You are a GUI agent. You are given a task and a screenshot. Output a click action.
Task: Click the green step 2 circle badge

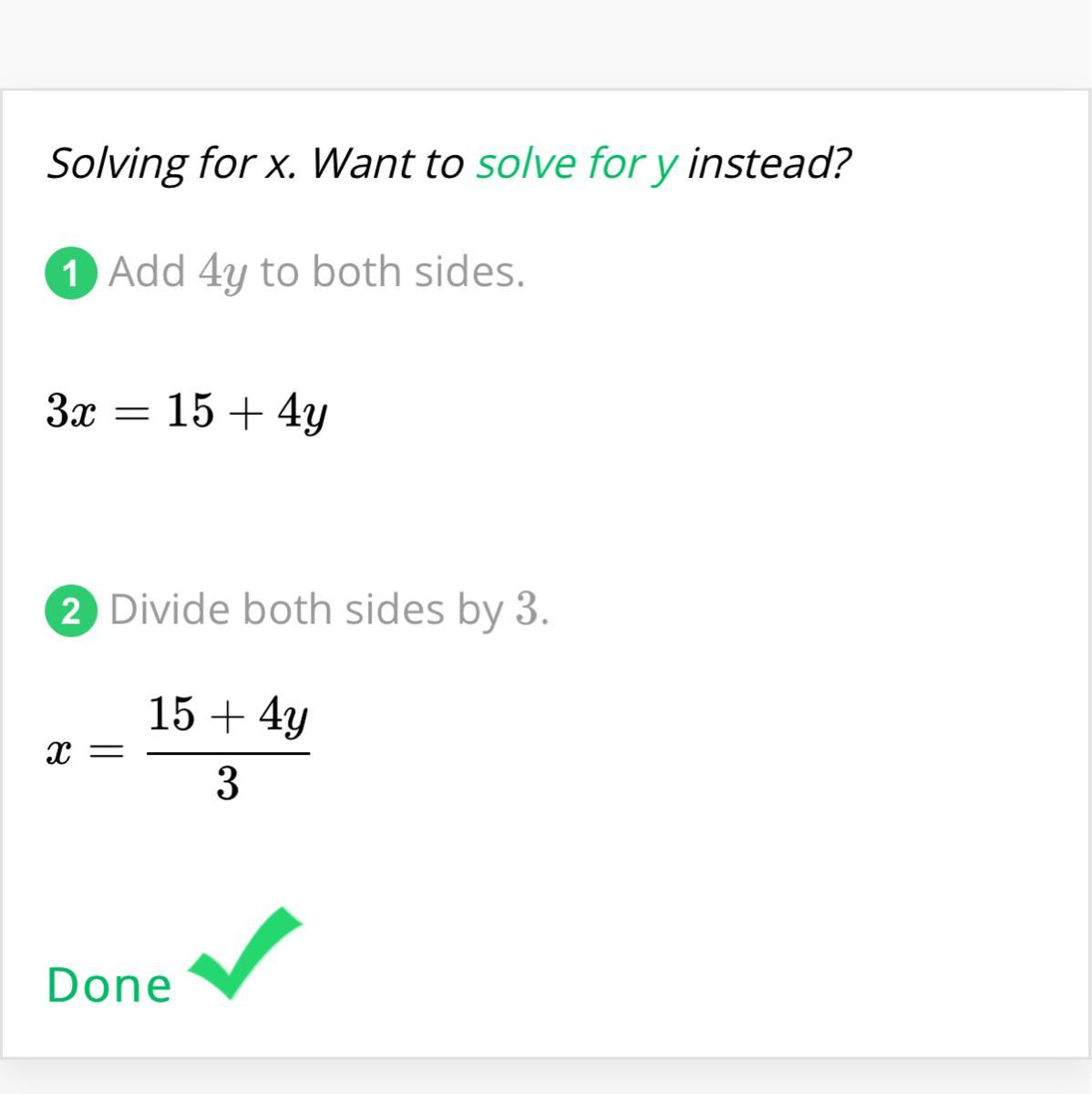(71, 611)
